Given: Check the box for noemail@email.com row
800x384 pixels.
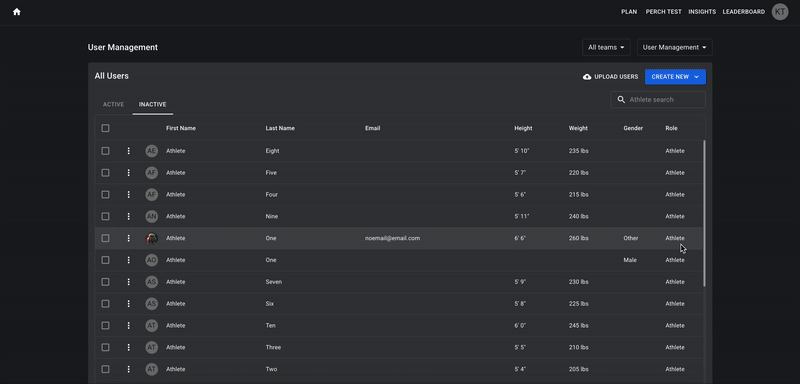Looking at the screenshot, I should click(105, 238).
